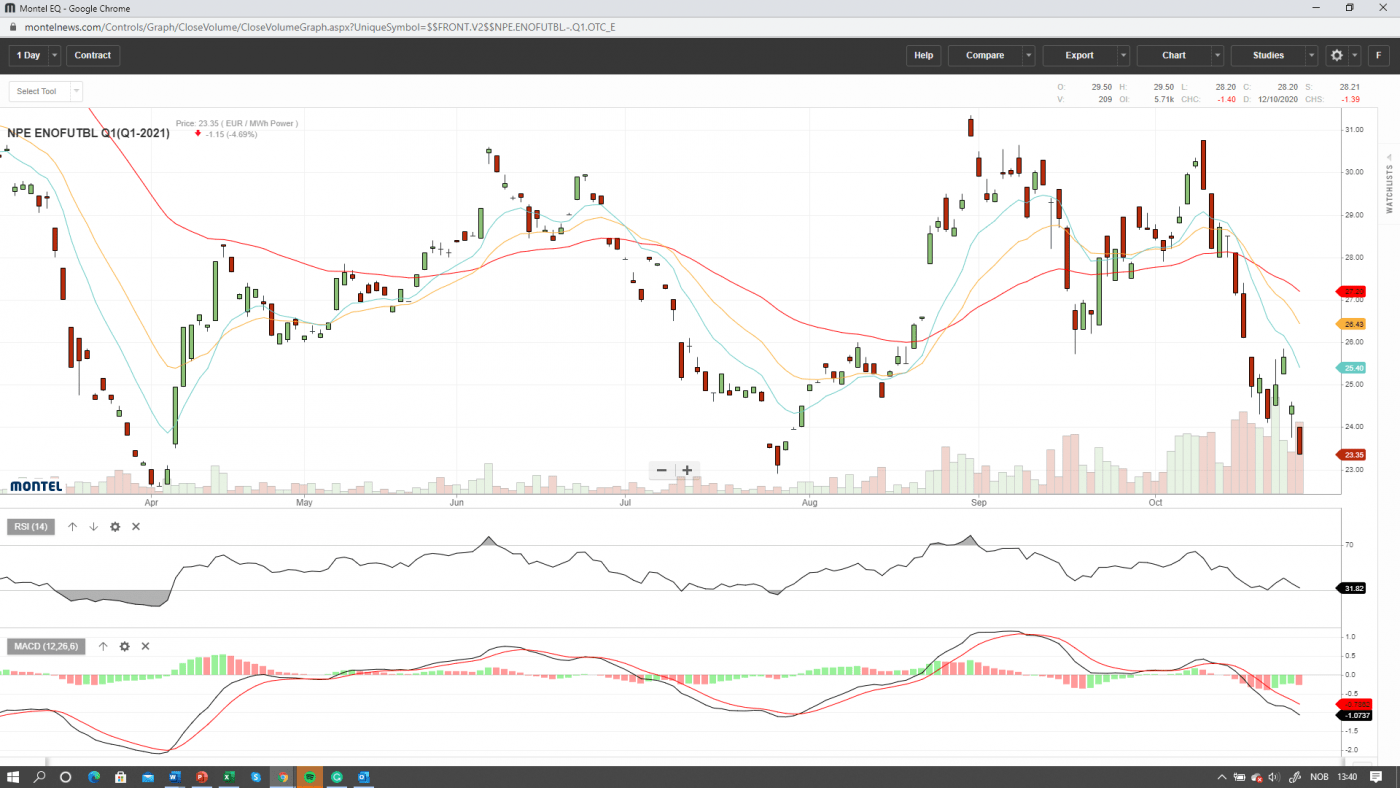Open the Chart menu
The image size is (1400, 788).
pos(1174,55)
